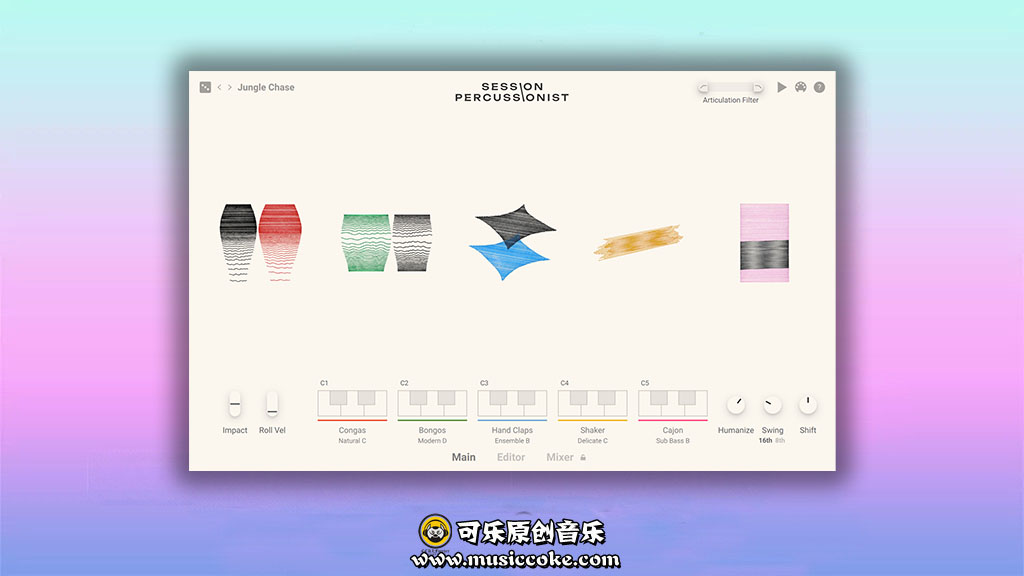Open the Congas Natural C instrument selector
Screen dimensions: 1024x576
click(352, 435)
